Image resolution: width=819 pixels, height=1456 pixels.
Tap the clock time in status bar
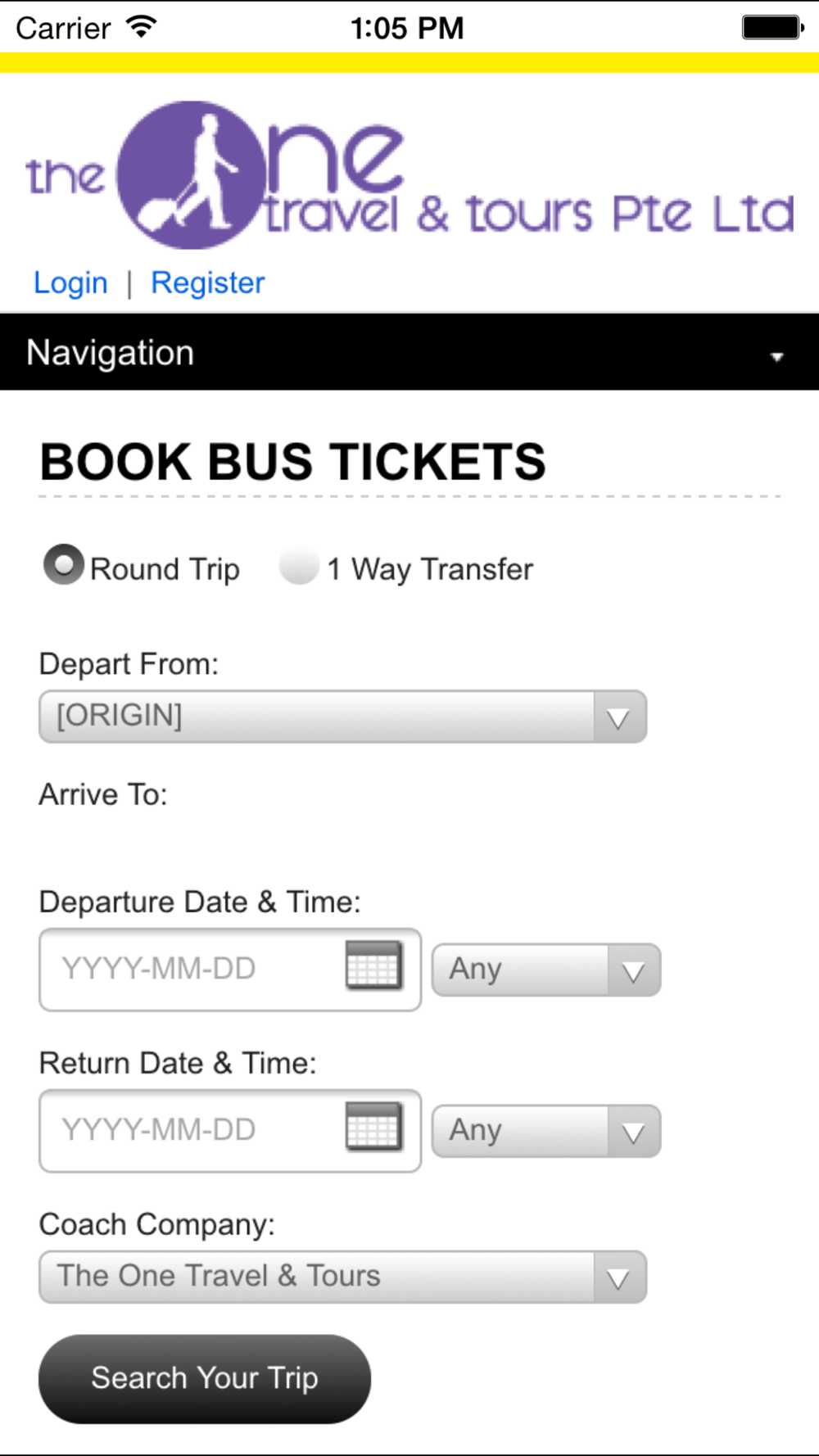(x=407, y=29)
